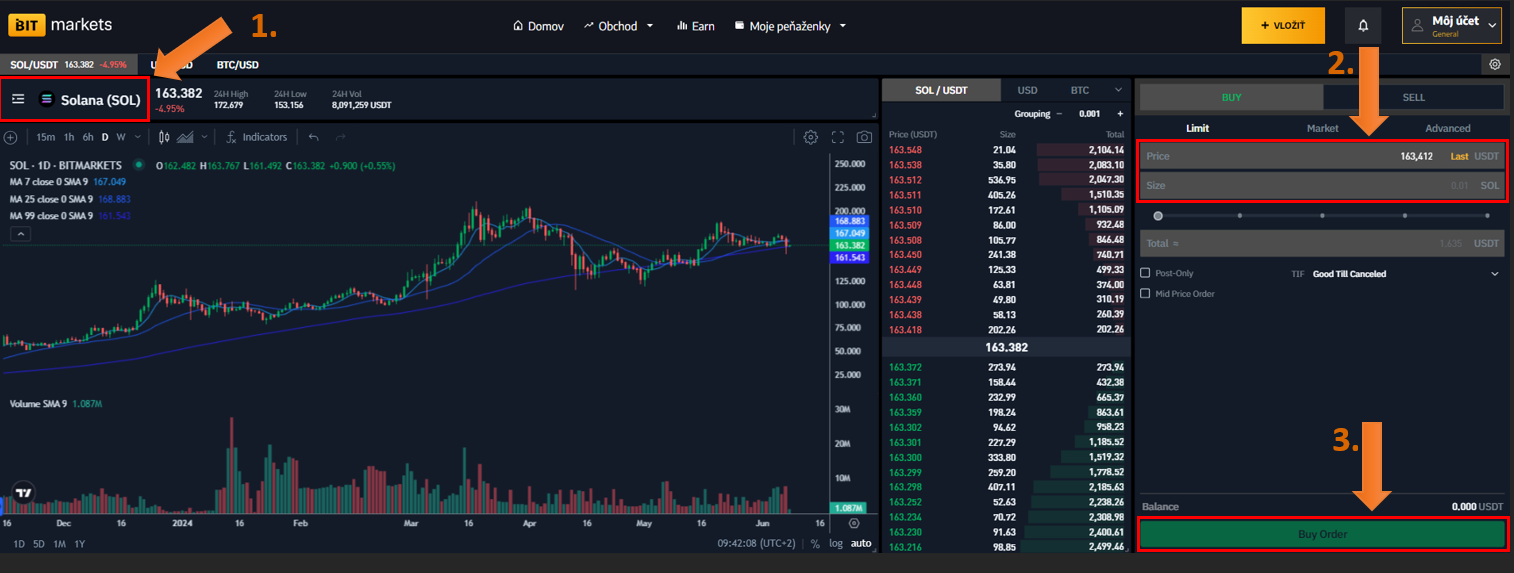Click the candlestick chart style icon

(164, 137)
